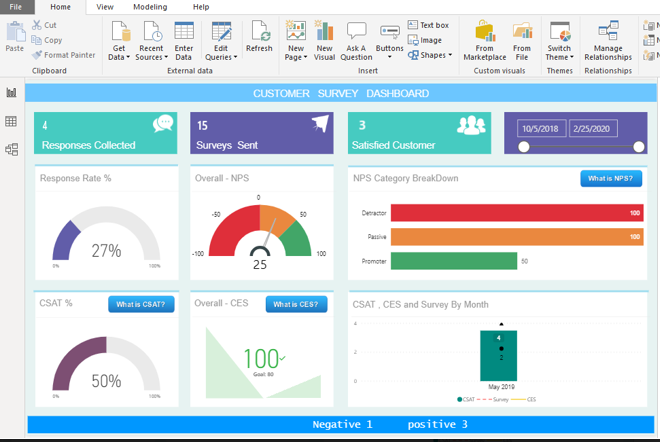Open the Shapes dropdown
This screenshot has height=442, width=660.
(432, 55)
